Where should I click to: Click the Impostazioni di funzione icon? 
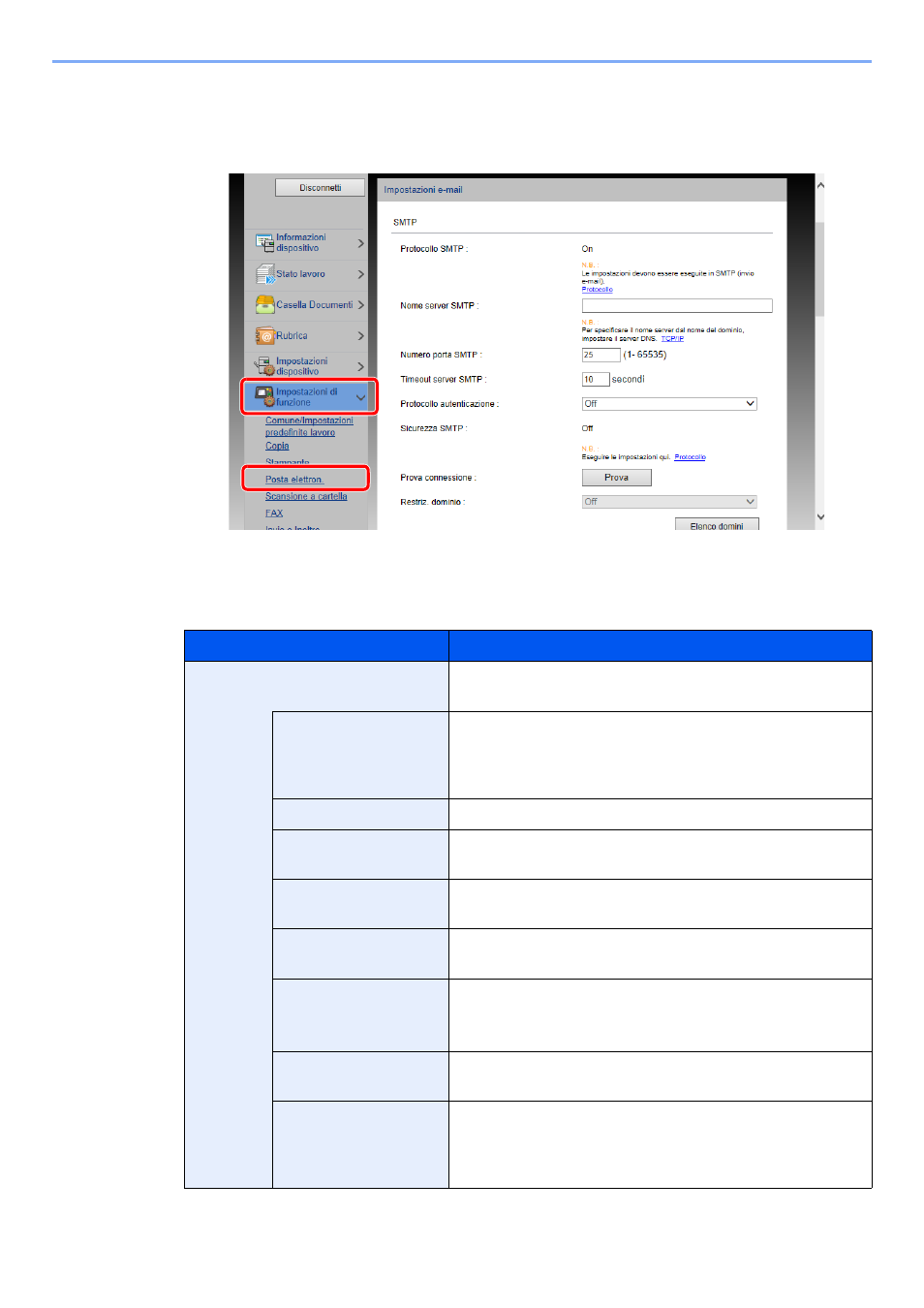(264, 396)
